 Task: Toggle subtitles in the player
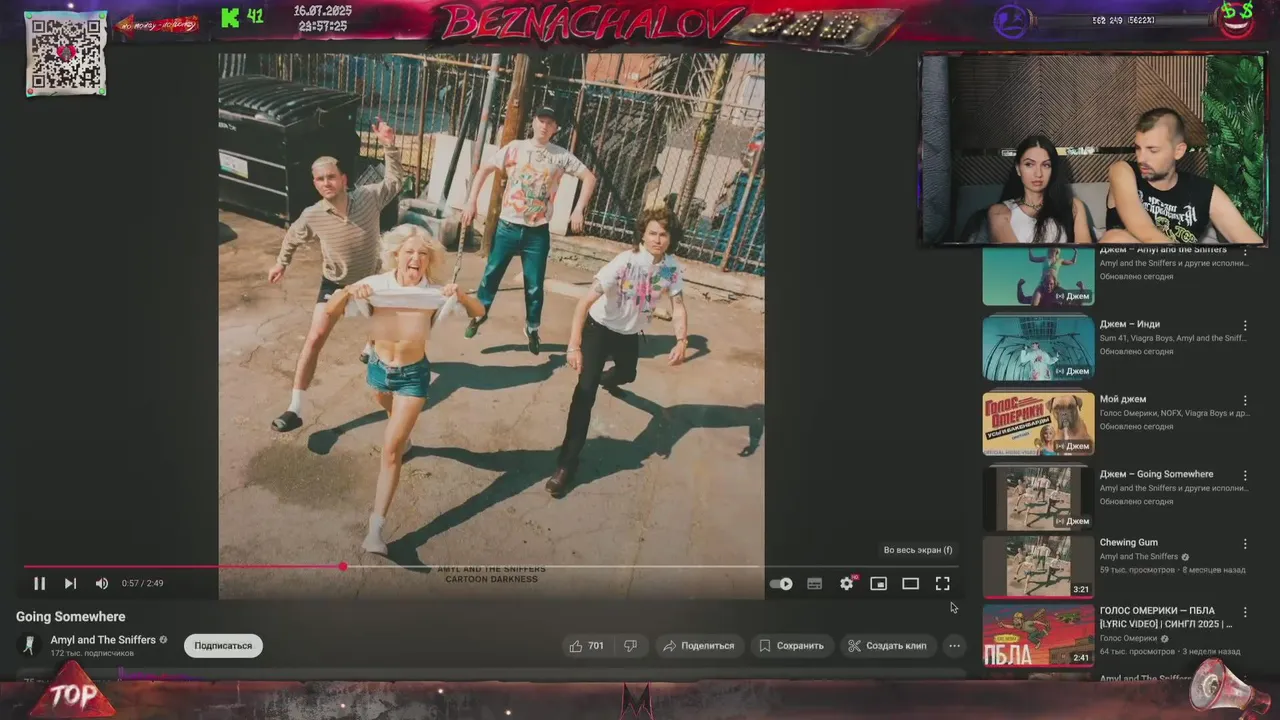pyautogui.click(x=814, y=584)
